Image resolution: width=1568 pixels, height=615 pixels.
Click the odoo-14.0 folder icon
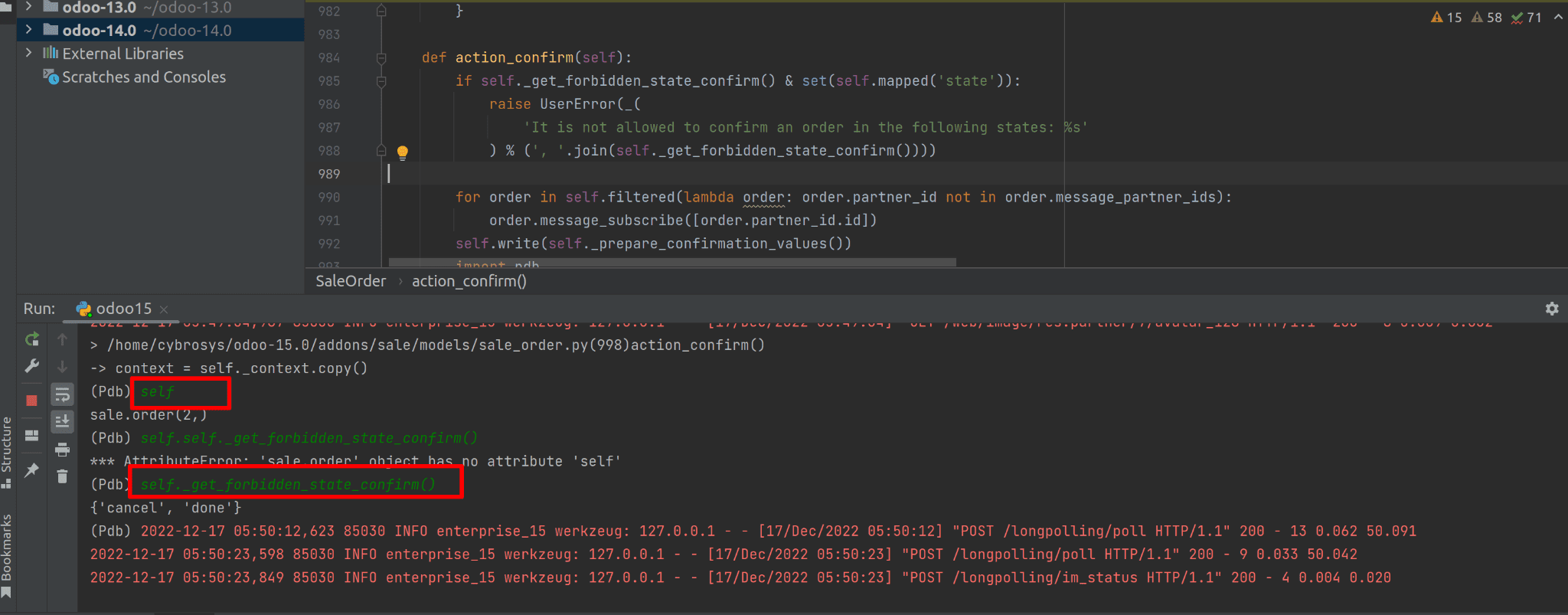tap(51, 30)
